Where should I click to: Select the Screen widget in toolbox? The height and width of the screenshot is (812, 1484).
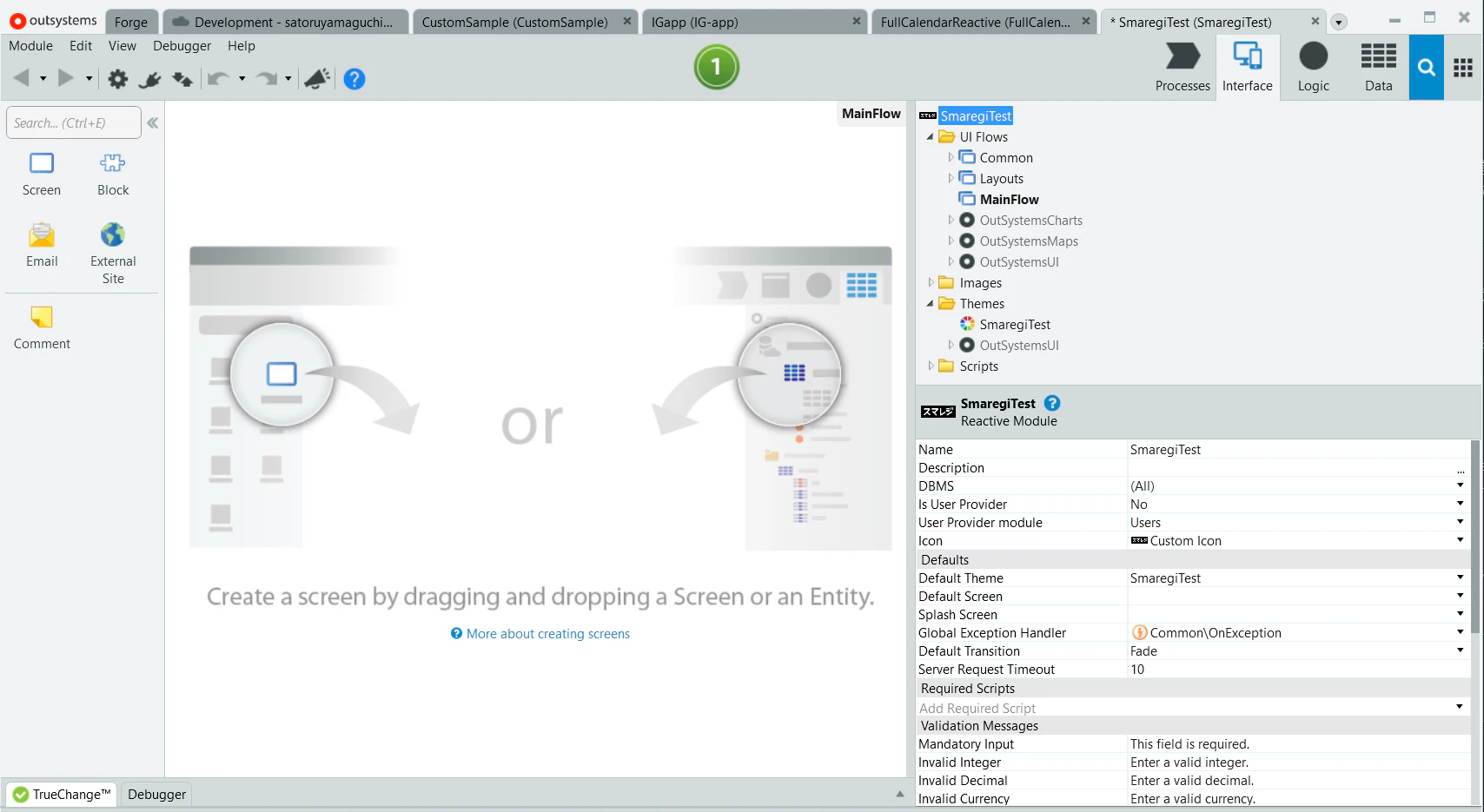click(x=42, y=174)
